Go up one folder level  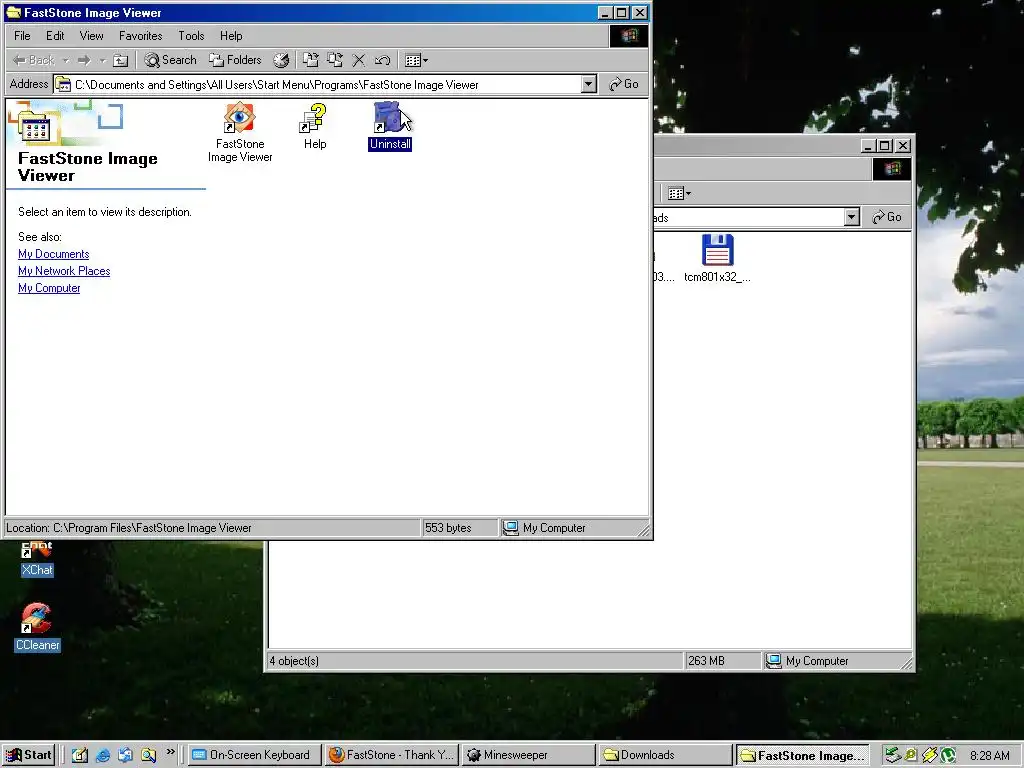coord(120,60)
